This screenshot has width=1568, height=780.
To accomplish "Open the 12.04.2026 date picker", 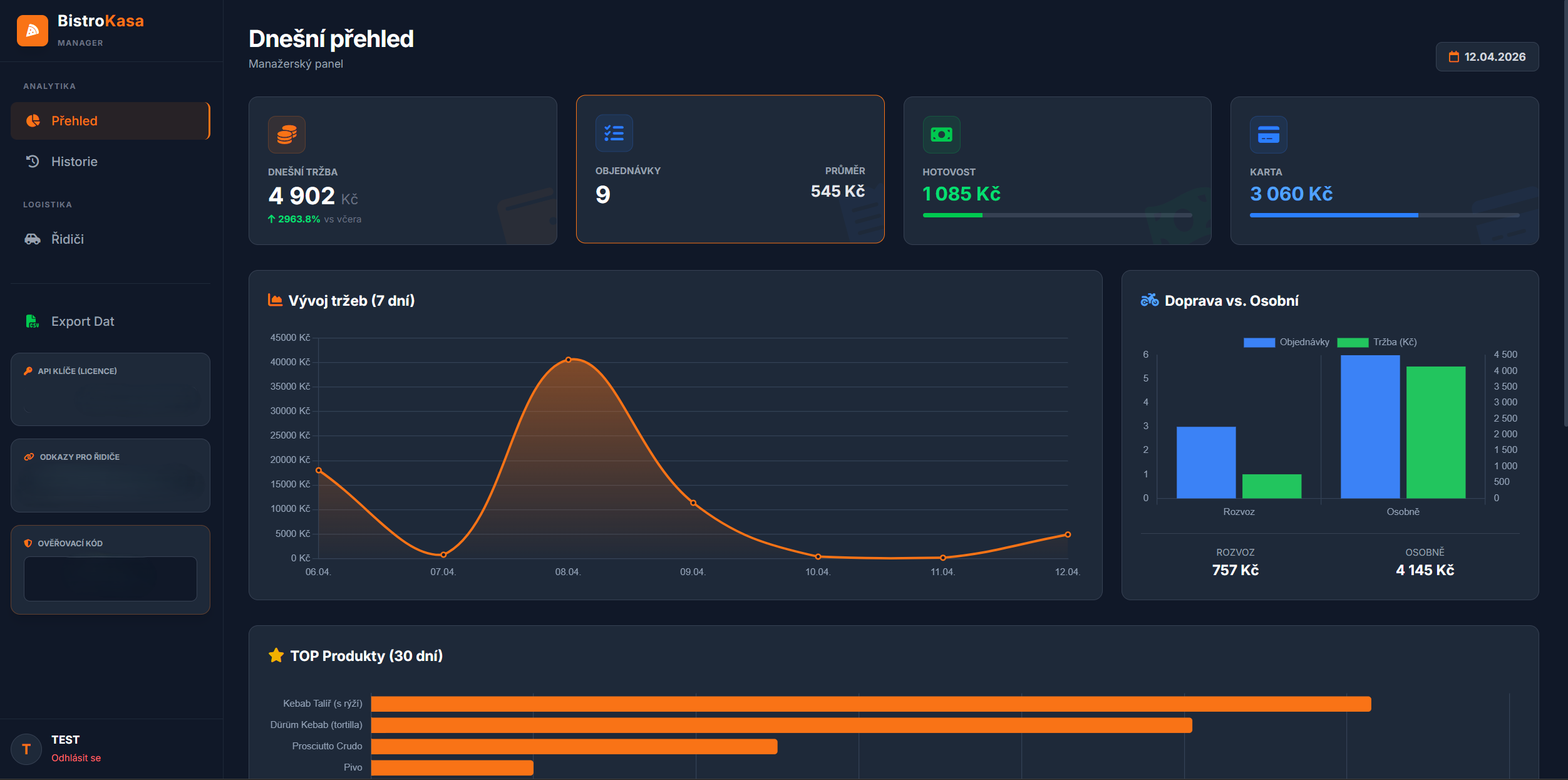I will pyautogui.click(x=1487, y=56).
